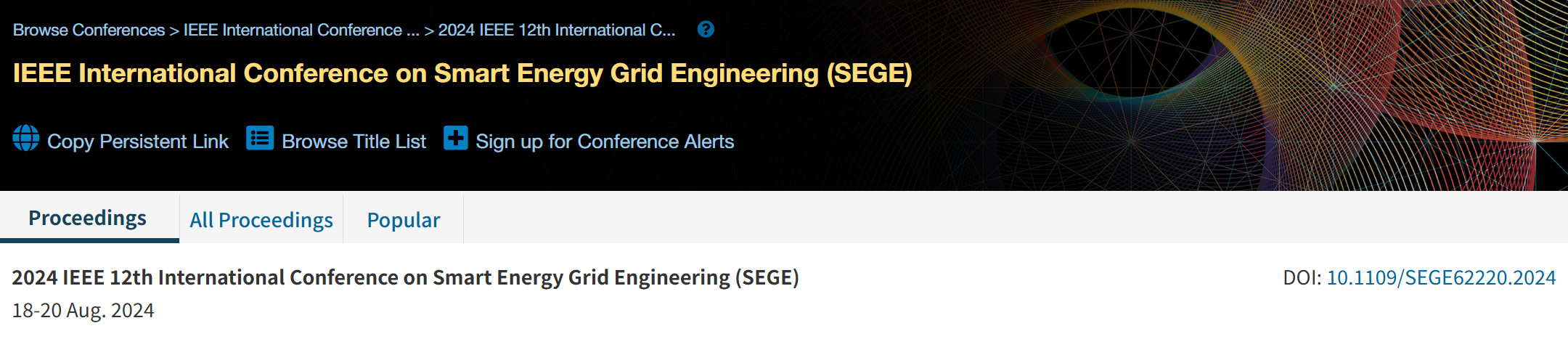Click the 2024 IEEE 12th proceedings title

tap(405, 277)
